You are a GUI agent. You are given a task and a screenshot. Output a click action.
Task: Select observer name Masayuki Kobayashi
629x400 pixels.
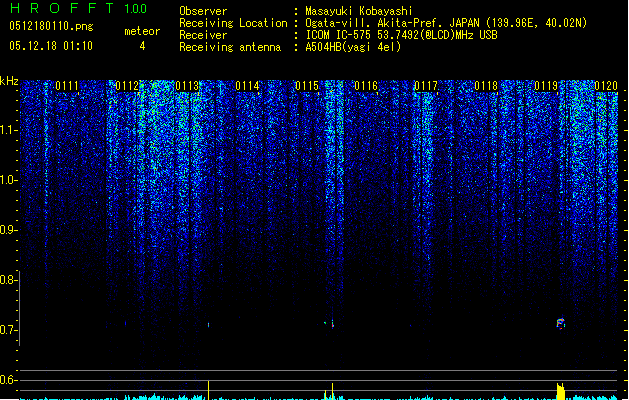coord(359,11)
